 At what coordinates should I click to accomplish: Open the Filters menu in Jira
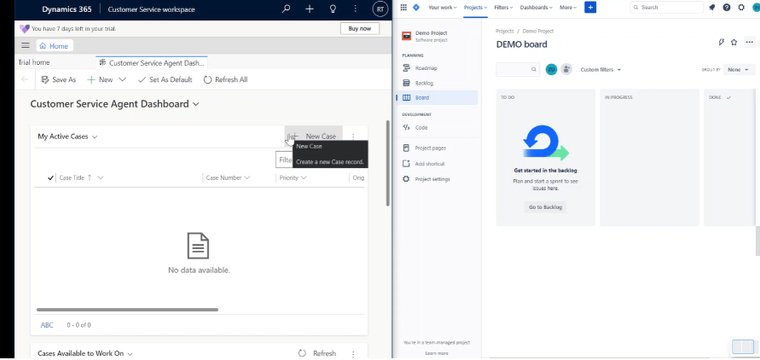[x=504, y=7]
